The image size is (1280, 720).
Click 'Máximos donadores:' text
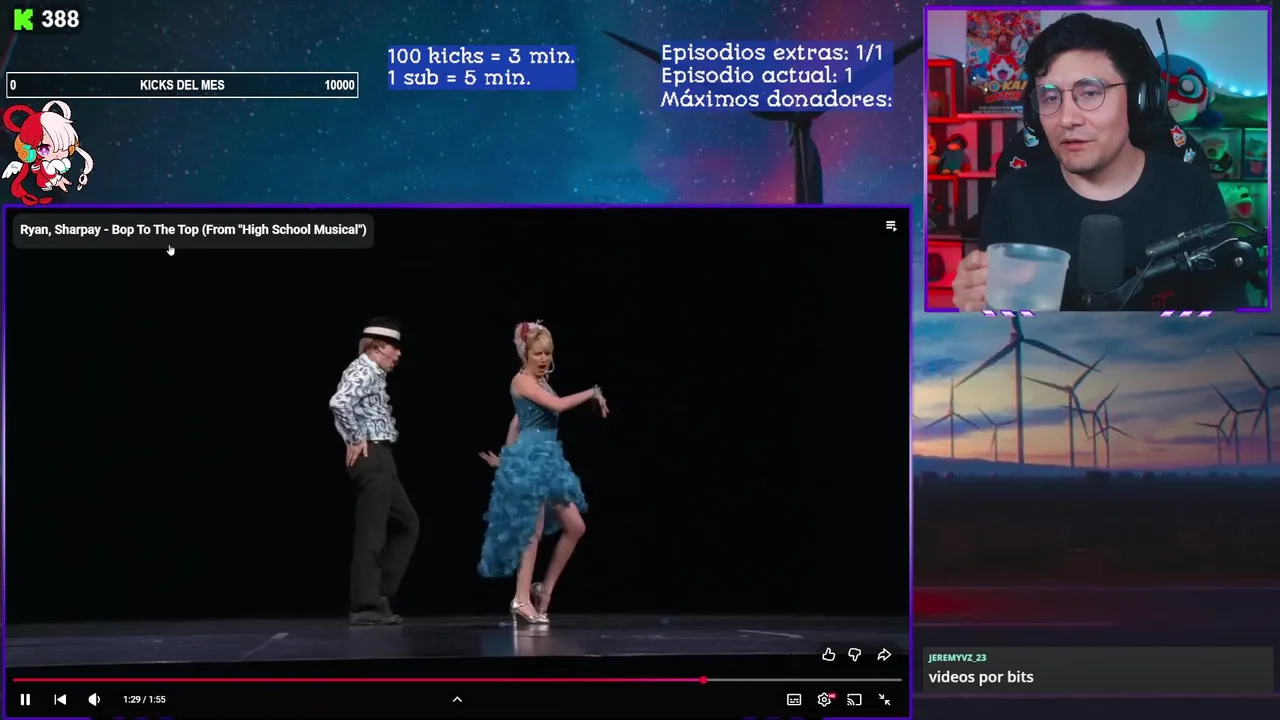776,99
